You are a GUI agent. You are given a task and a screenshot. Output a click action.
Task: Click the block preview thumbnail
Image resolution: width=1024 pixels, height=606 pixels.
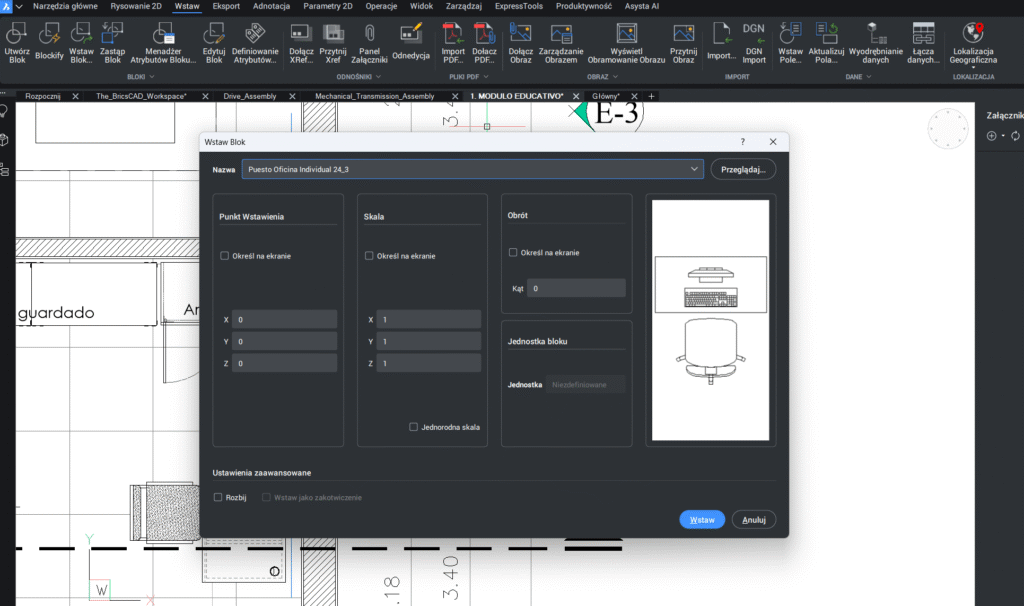pos(710,319)
